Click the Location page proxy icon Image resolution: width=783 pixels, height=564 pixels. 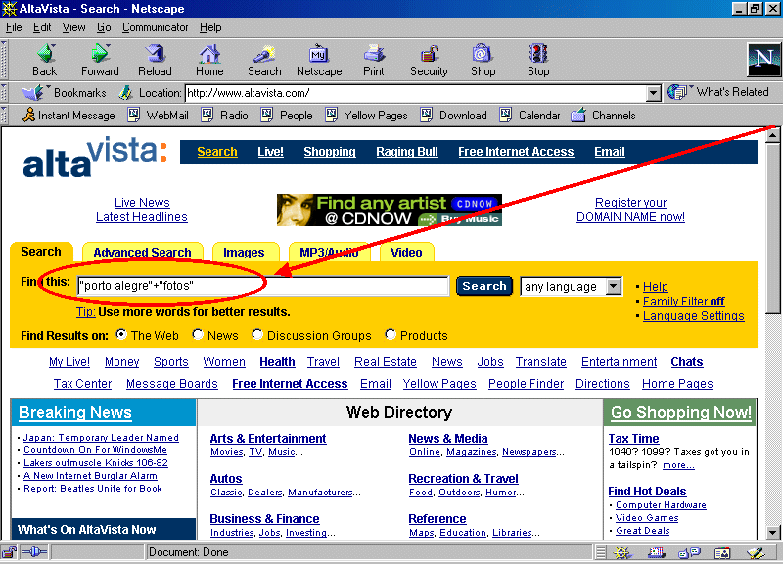click(125, 93)
